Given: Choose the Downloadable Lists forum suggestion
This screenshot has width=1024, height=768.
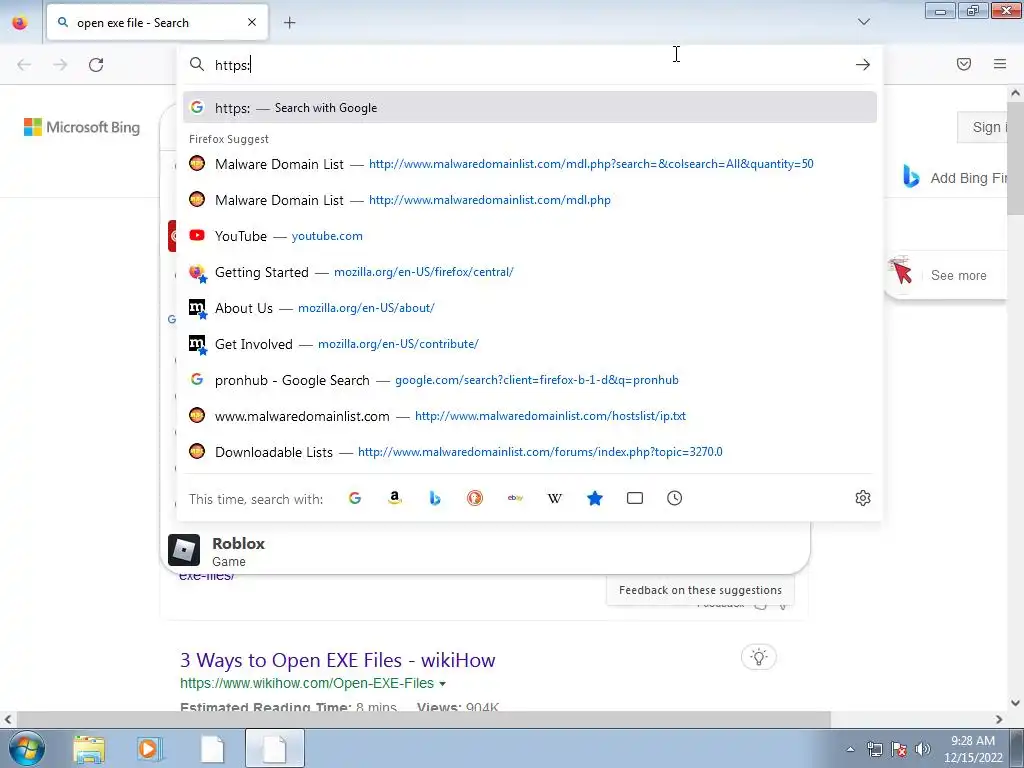Looking at the screenshot, I should tap(530, 451).
